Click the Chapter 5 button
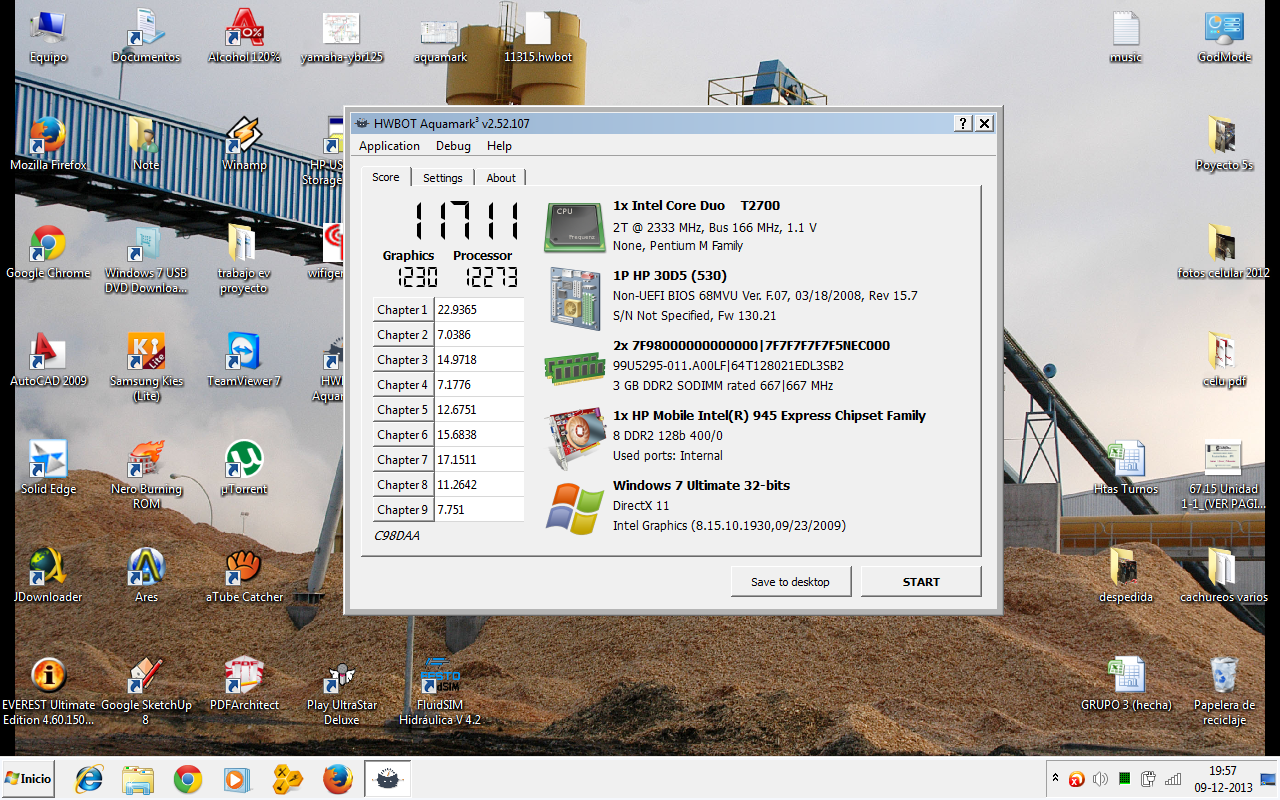 (402, 410)
